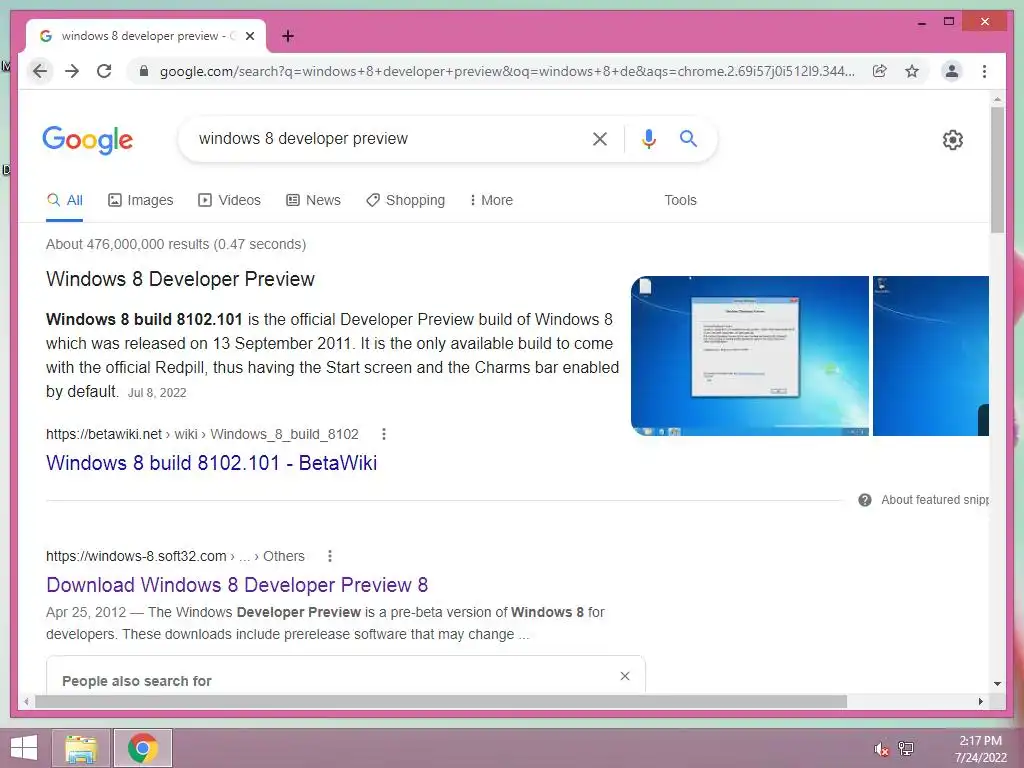Open the Tools filter options
This screenshot has height=768, width=1024.
(x=680, y=200)
